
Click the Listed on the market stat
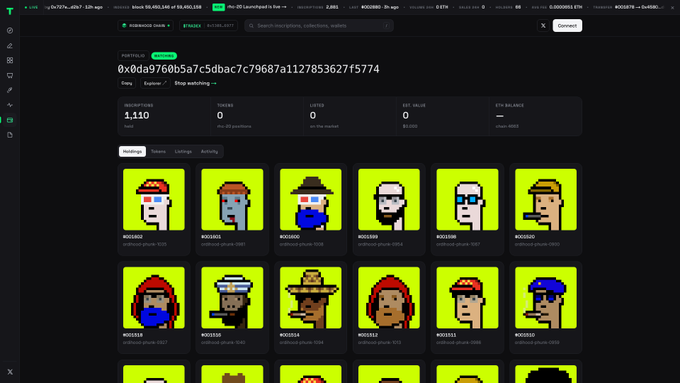pos(350,116)
